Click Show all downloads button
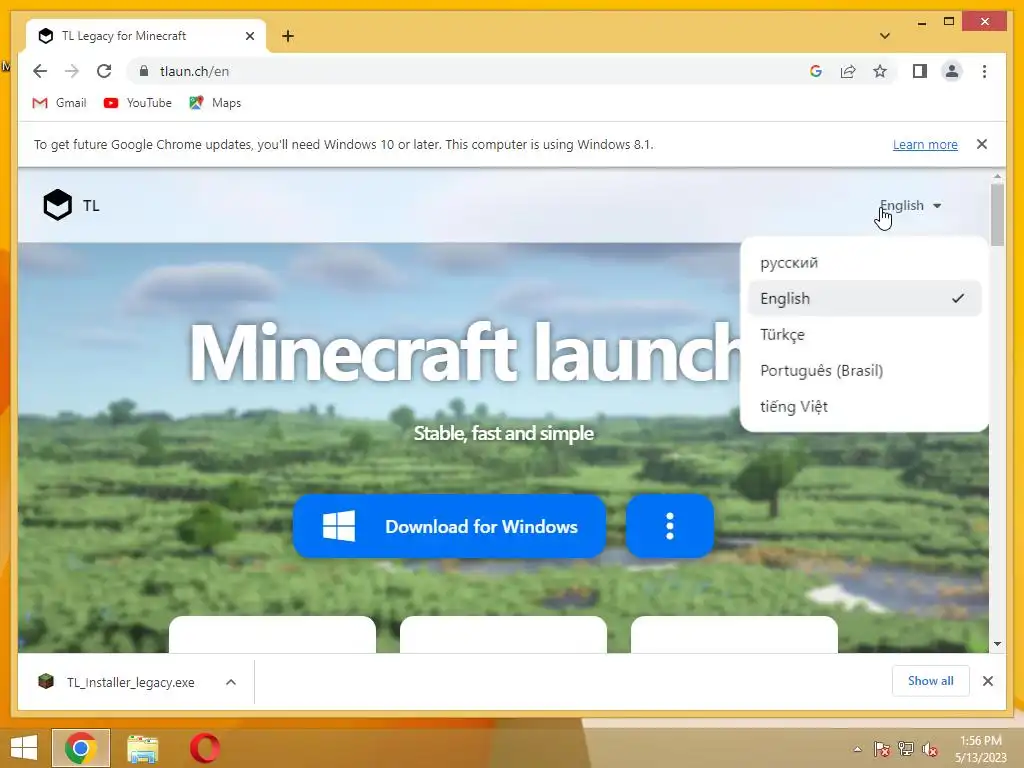 point(931,681)
